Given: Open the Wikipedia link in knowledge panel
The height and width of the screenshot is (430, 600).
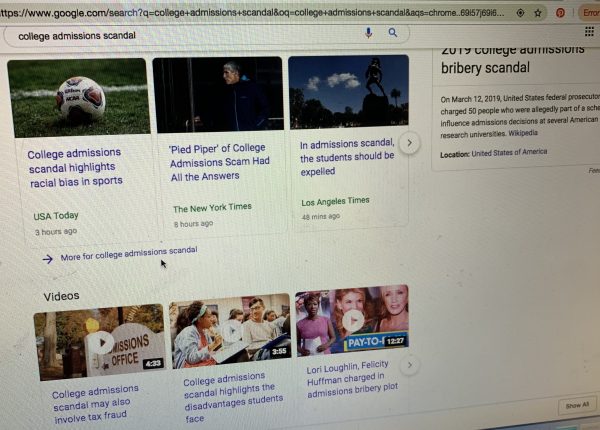Looking at the screenshot, I should click(523, 133).
